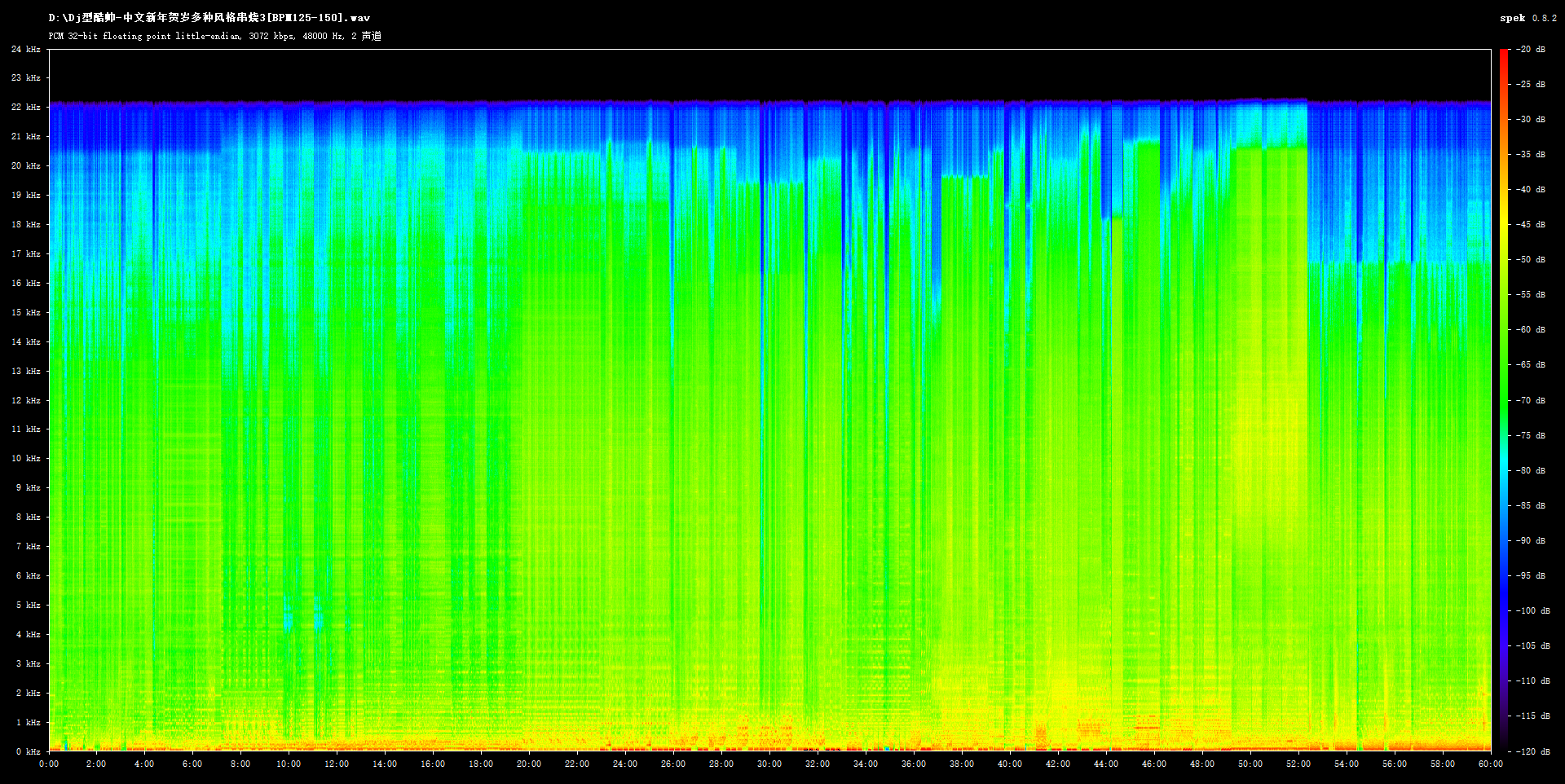Image resolution: width=1565 pixels, height=784 pixels.
Task: Select the 30:00 time axis marker
Action: pos(769,764)
